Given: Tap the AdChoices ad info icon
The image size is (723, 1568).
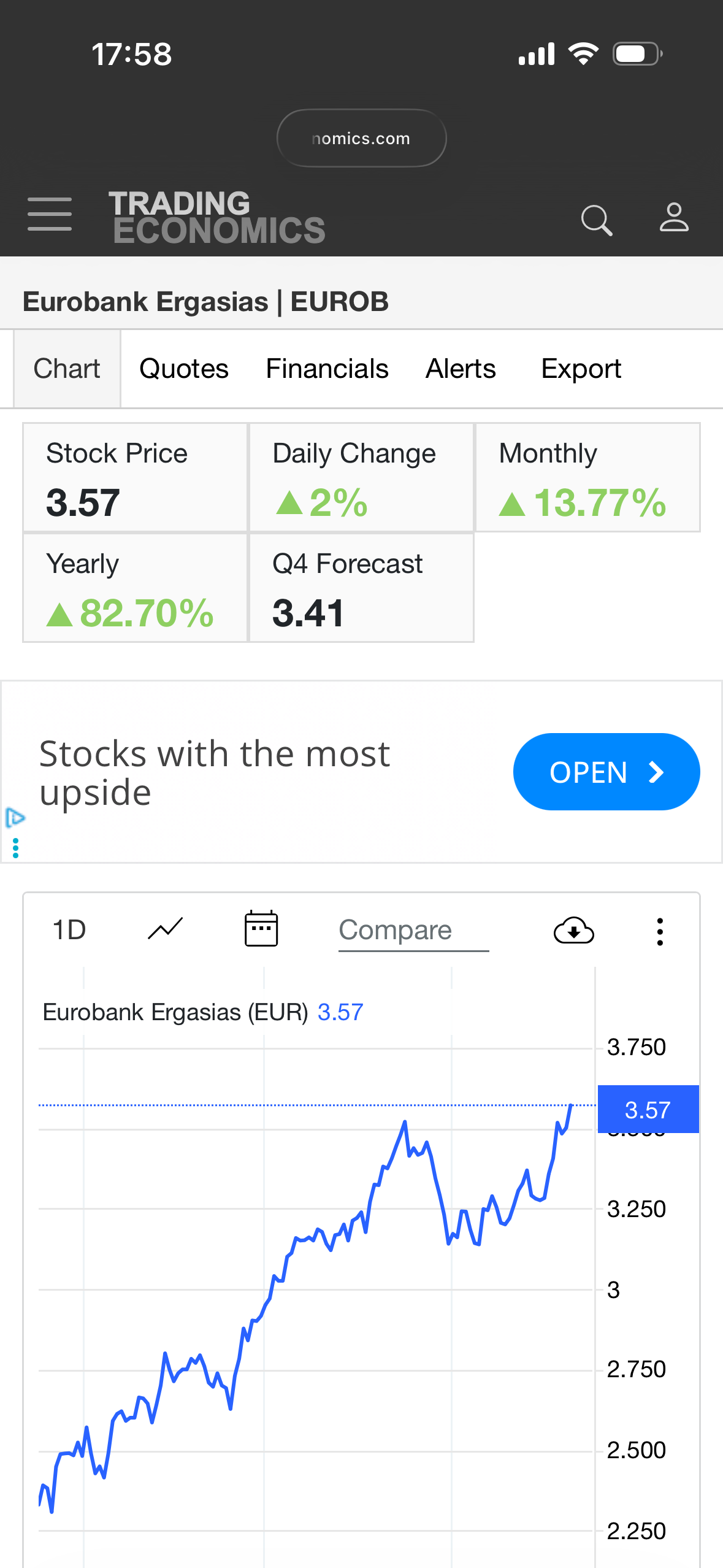Looking at the screenshot, I should tap(15, 818).
